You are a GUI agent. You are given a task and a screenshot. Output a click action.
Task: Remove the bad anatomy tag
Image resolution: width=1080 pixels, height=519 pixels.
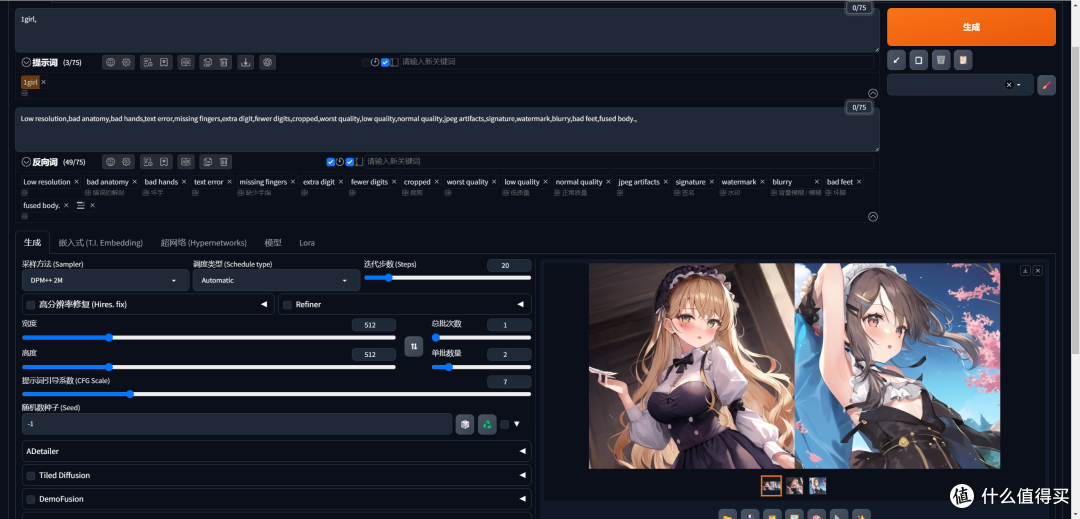pos(134,182)
